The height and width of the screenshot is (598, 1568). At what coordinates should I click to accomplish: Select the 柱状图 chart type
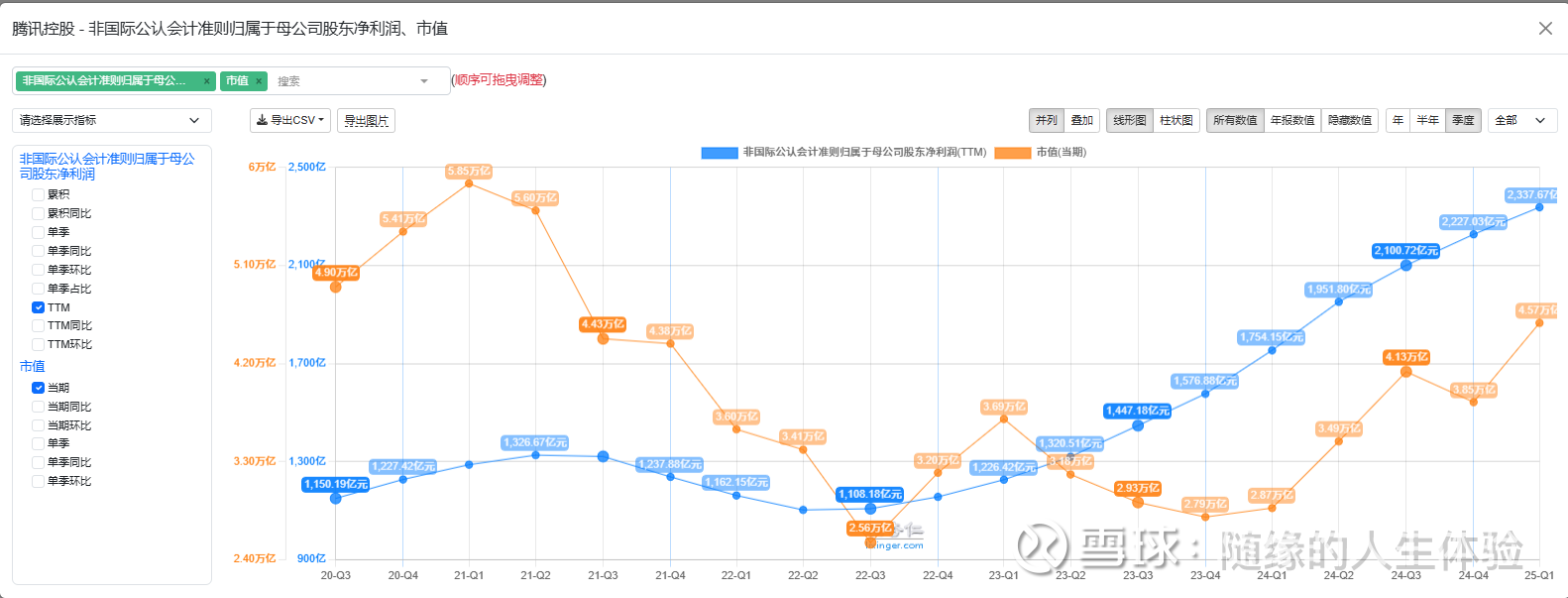(1176, 120)
